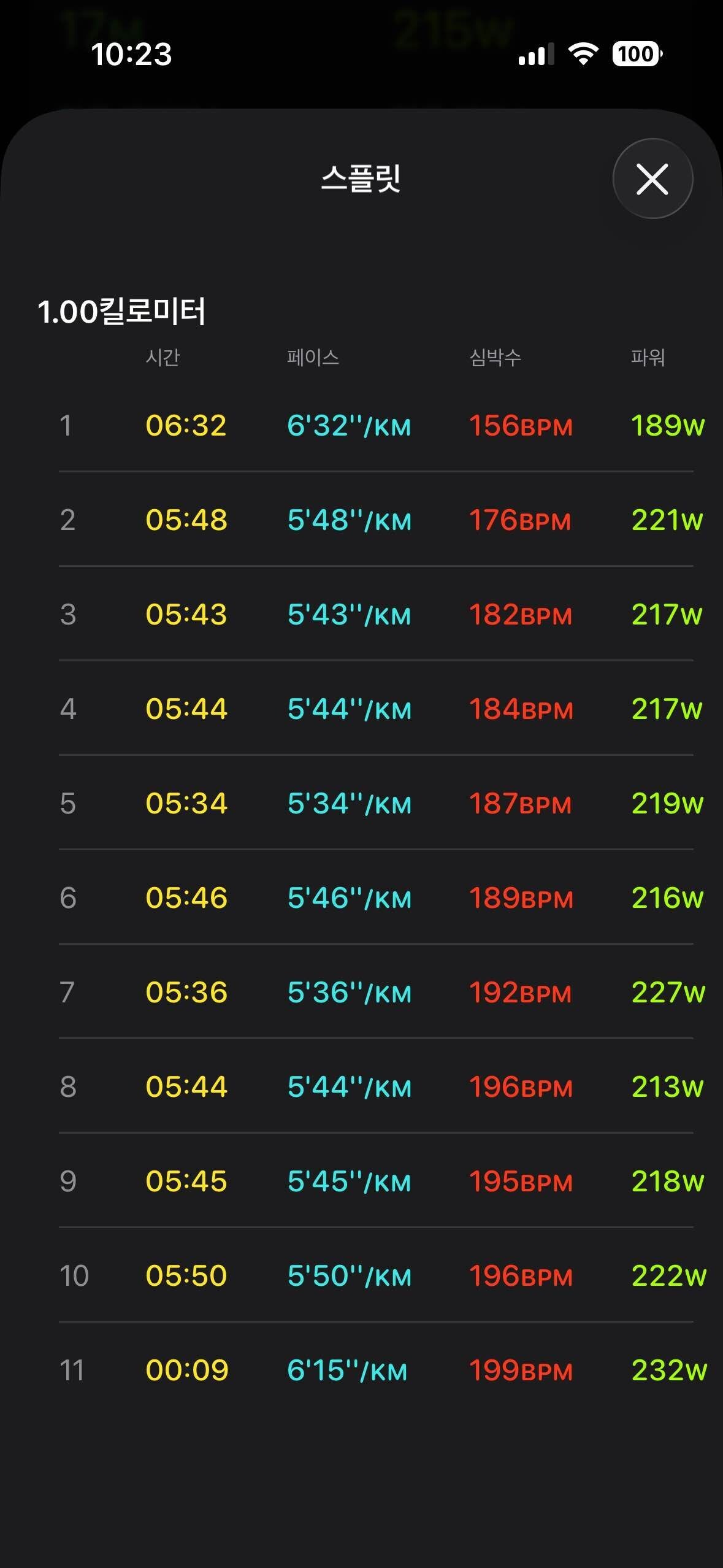Tap the 1.00킬로미터 section heading
This screenshot has width=723, height=1568.
121,311
